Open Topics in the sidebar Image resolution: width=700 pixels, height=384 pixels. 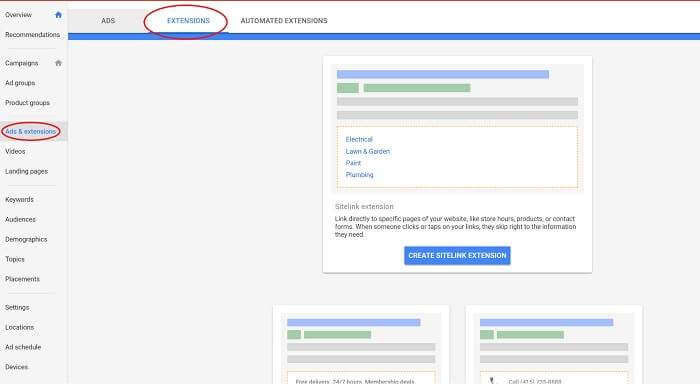(15, 259)
